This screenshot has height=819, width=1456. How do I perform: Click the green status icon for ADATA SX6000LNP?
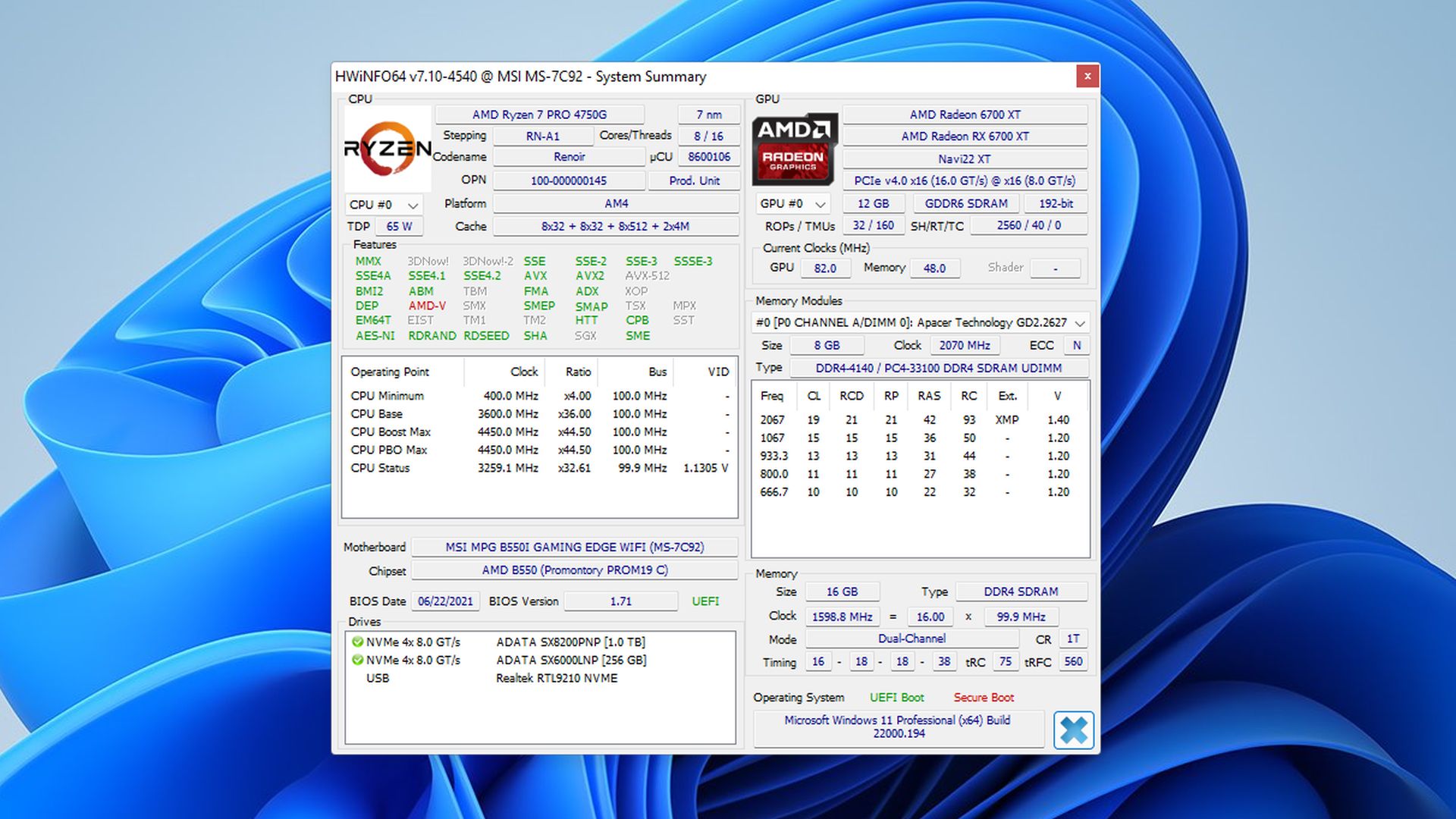click(x=357, y=660)
